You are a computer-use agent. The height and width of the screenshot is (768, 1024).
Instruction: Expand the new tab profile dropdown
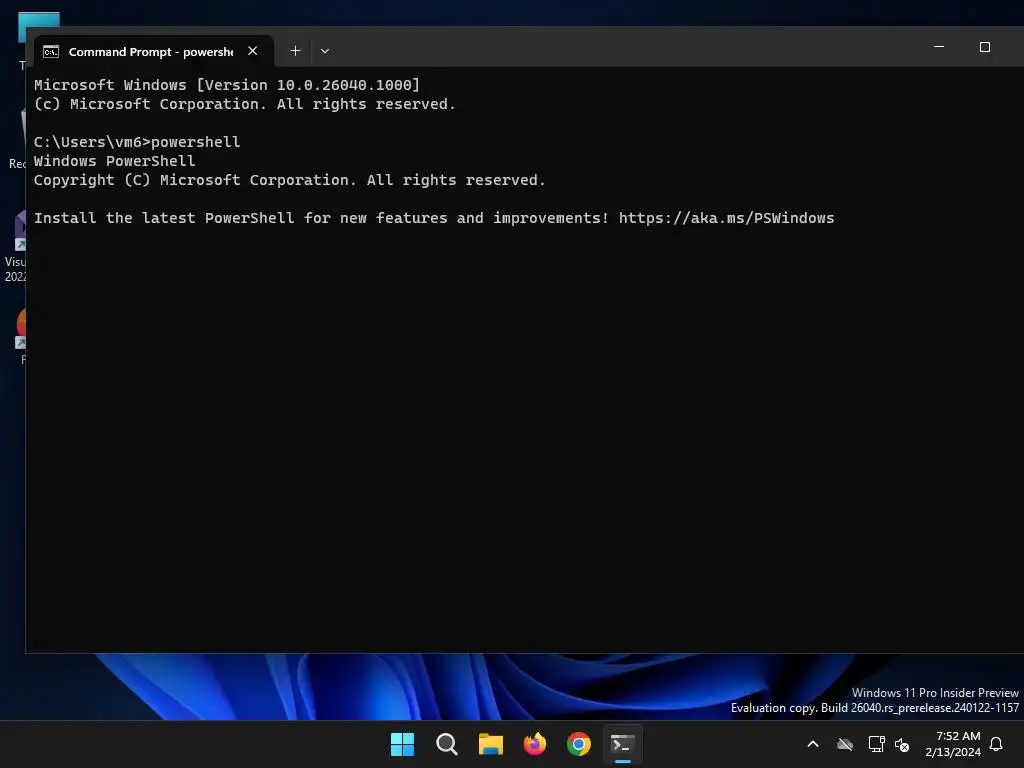325,51
